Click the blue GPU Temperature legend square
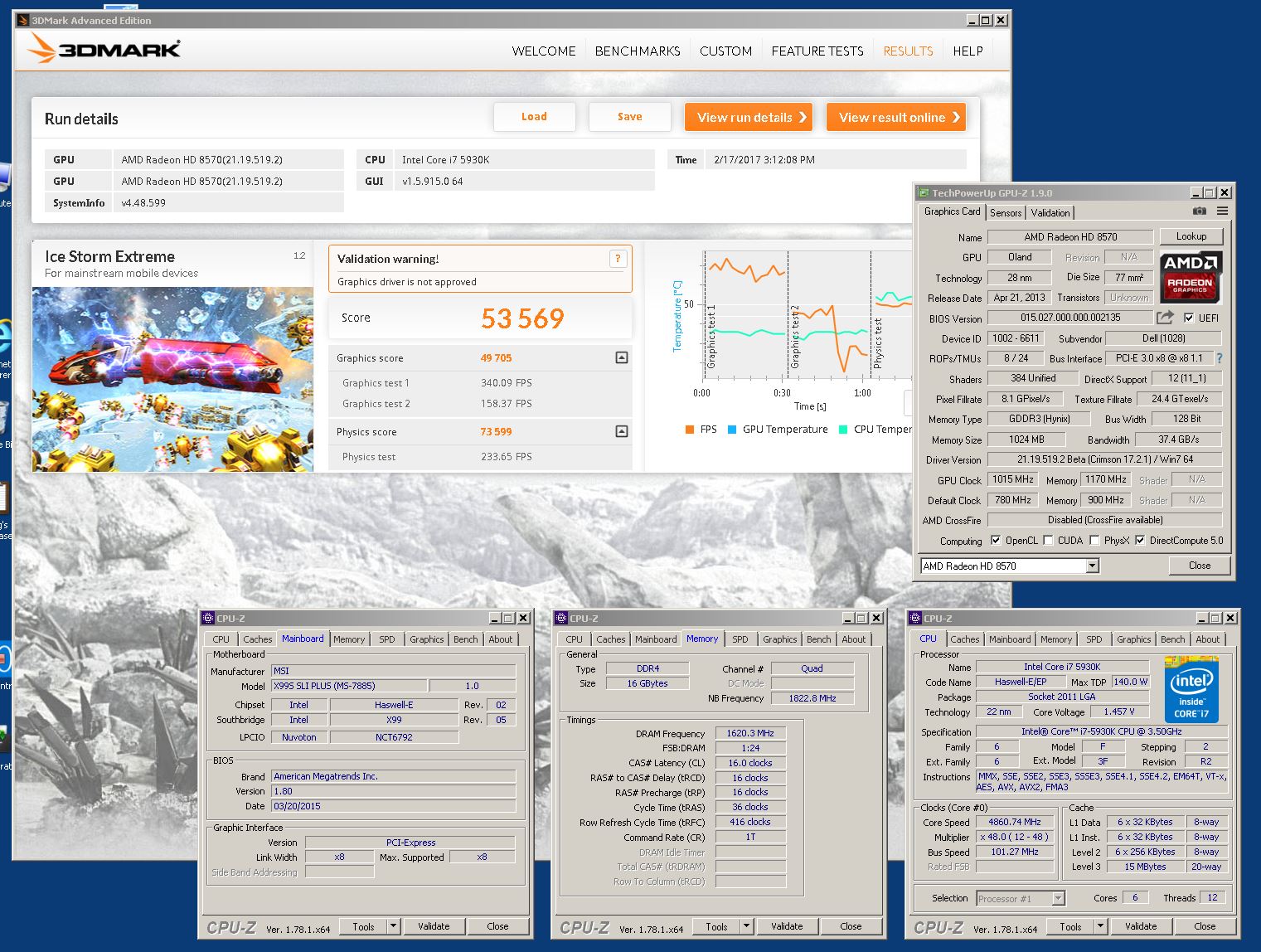This screenshot has width=1261, height=952. tap(732, 430)
